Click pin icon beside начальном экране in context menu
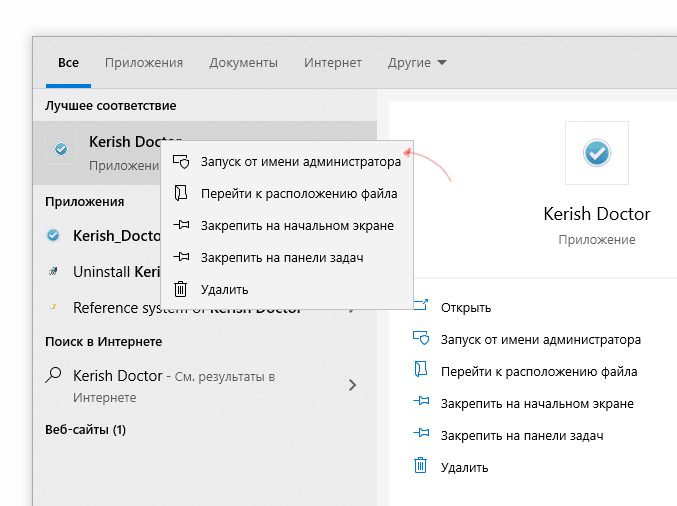677x506 pixels. [181, 225]
